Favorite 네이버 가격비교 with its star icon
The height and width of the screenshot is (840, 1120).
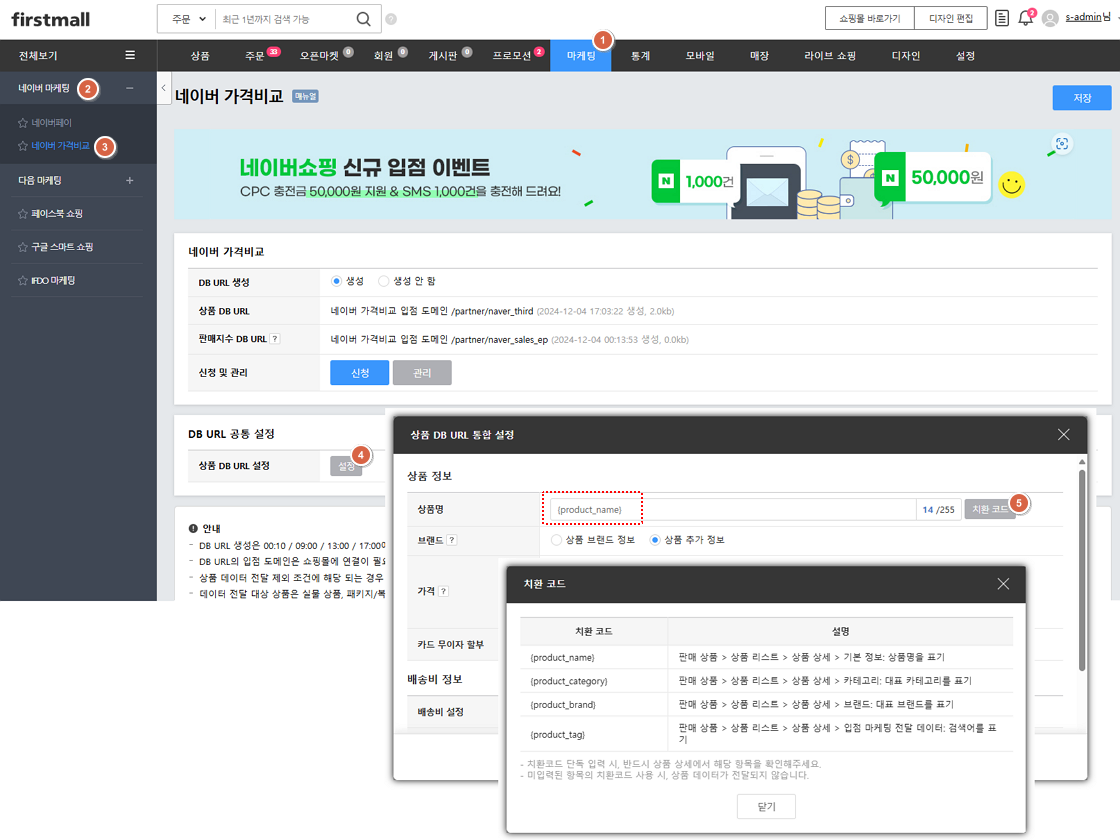(23, 146)
